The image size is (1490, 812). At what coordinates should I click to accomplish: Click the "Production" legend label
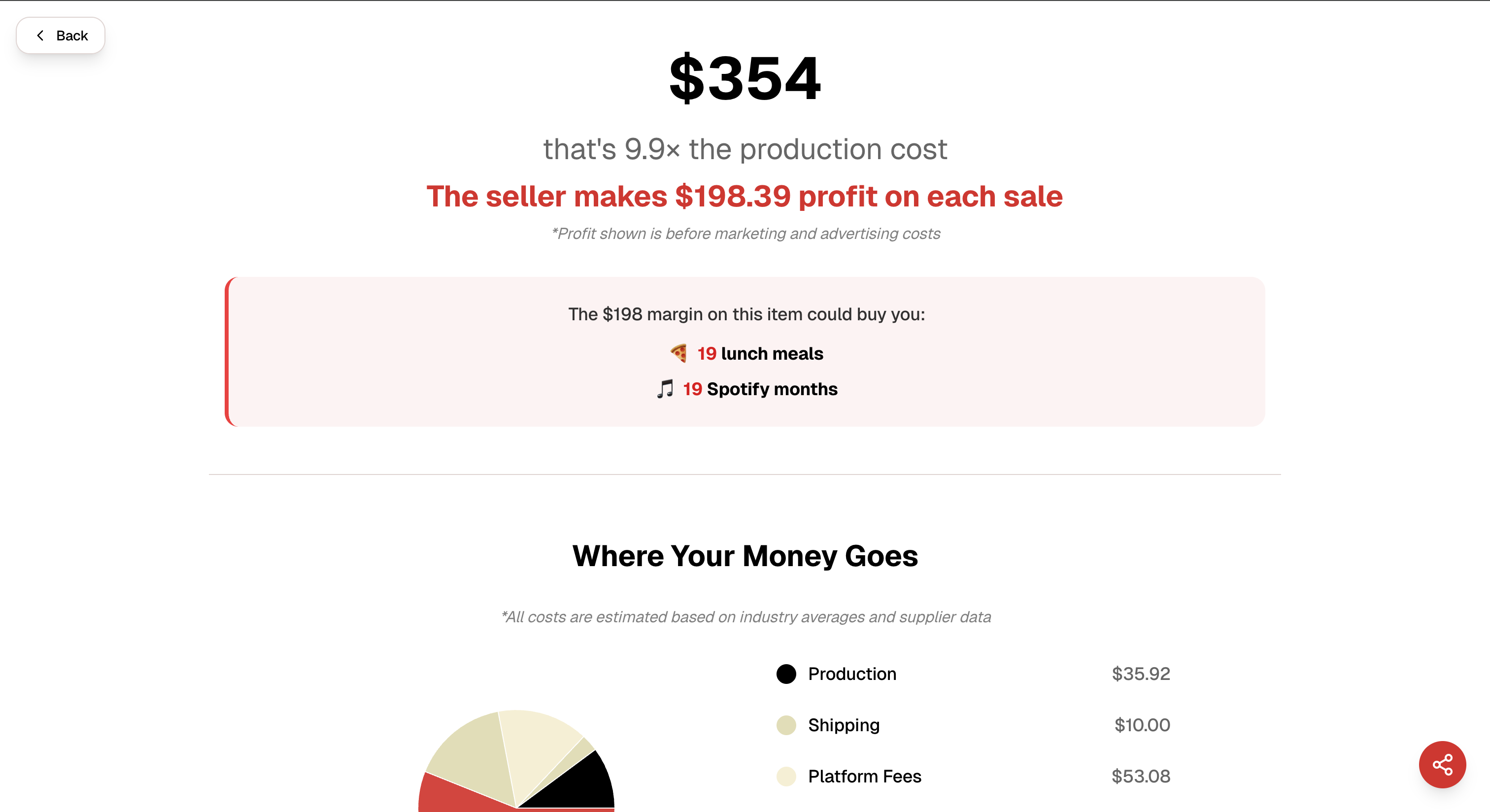[852, 674]
